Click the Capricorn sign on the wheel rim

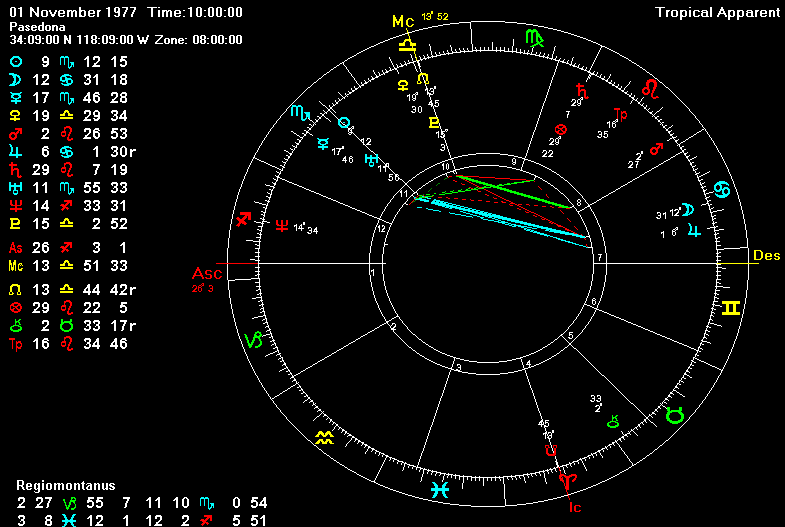(x=253, y=340)
